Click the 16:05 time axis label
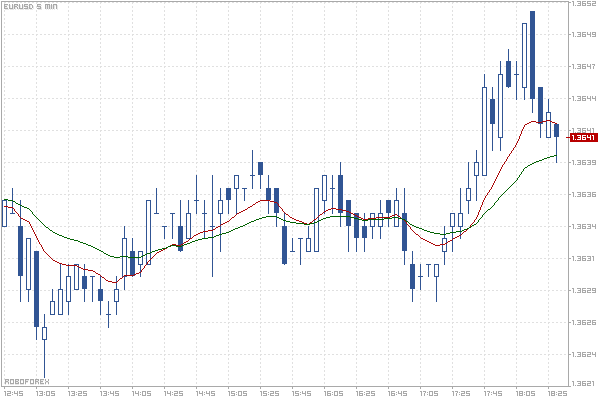 pos(333,393)
